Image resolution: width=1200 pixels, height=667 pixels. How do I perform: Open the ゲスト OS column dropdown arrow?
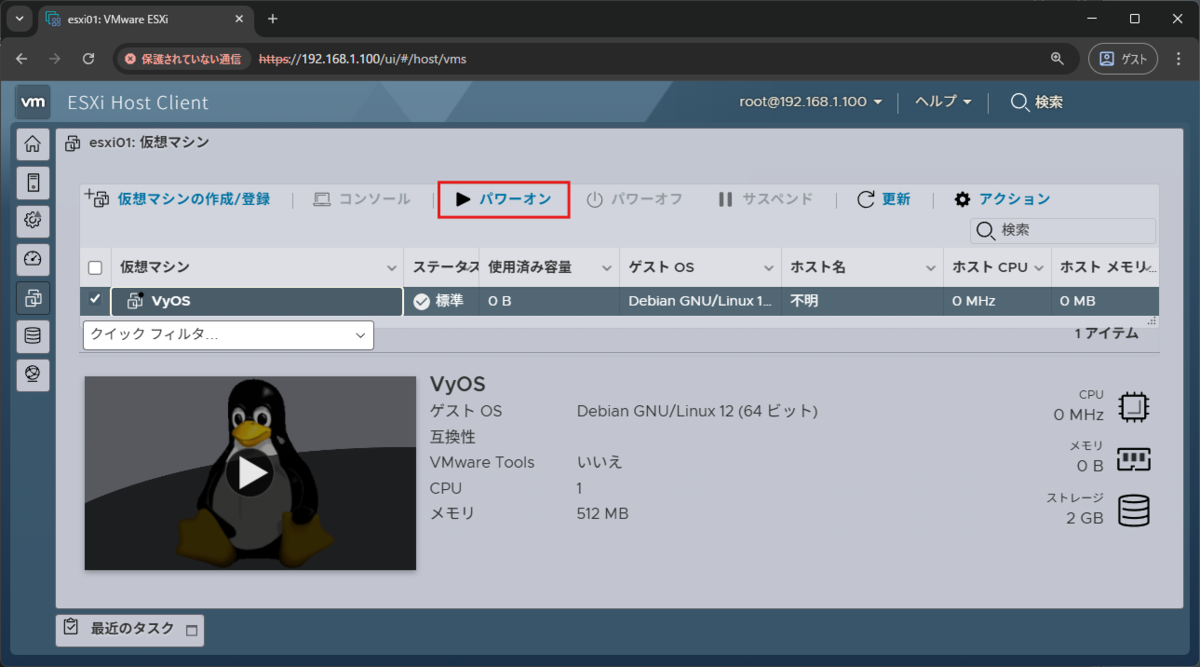pos(769,268)
